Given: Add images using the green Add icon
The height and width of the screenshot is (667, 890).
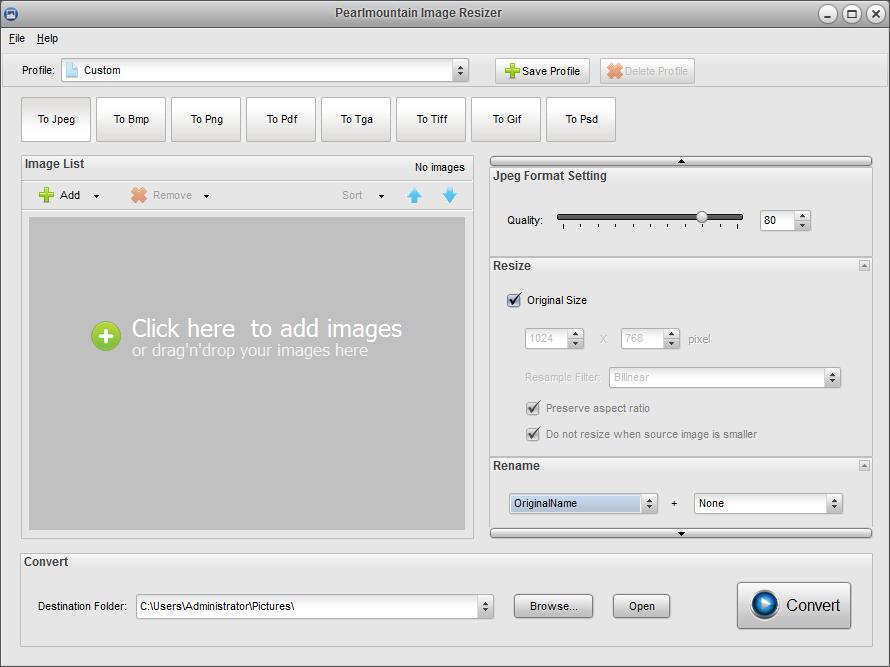Looking at the screenshot, I should pyautogui.click(x=46, y=195).
